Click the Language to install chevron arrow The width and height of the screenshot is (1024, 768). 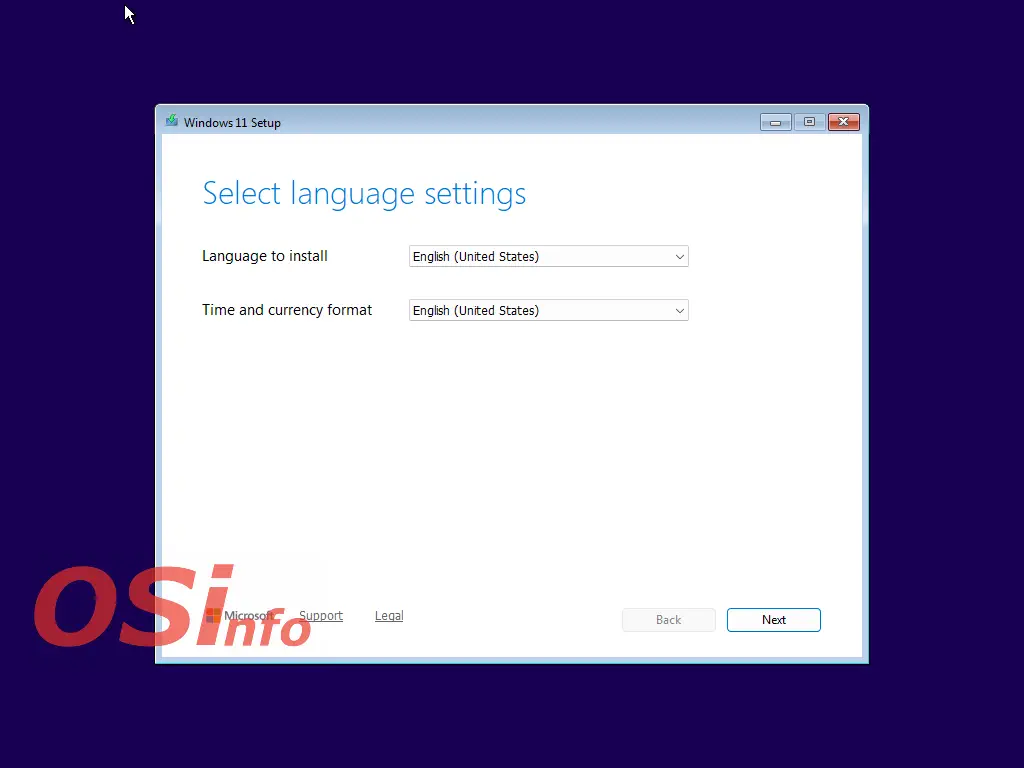[680, 257]
